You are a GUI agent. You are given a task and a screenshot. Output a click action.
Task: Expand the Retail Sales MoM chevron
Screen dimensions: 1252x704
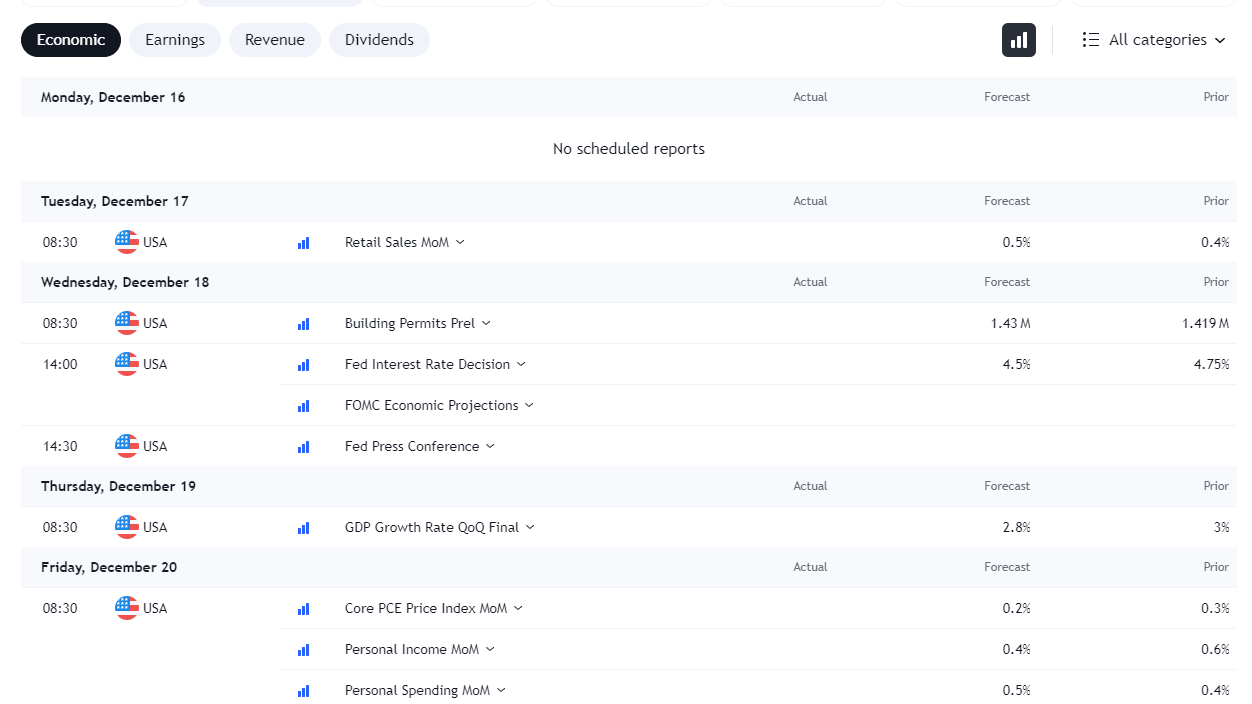[460, 242]
